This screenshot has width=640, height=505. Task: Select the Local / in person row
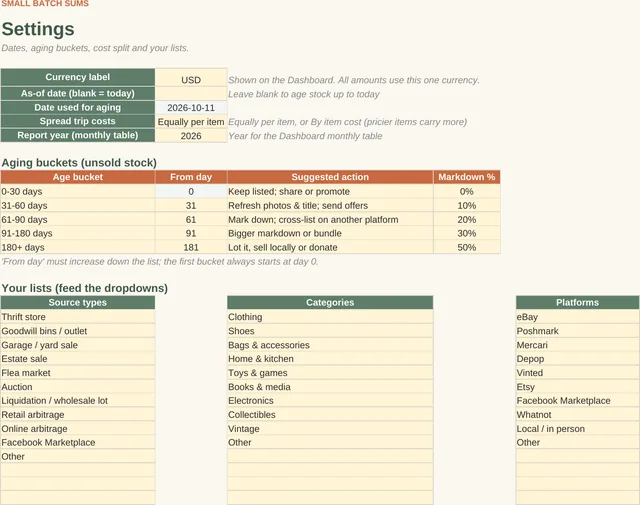coord(578,429)
